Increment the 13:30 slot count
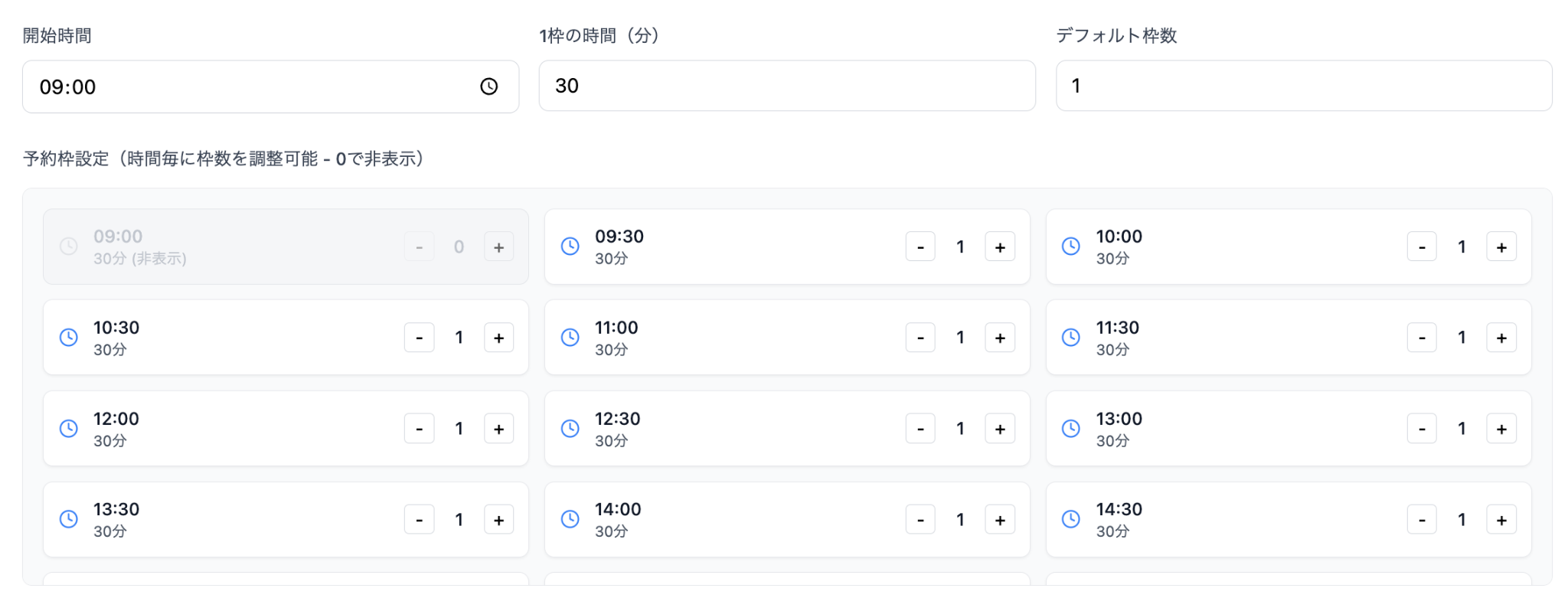1568x598 pixels. (498, 520)
